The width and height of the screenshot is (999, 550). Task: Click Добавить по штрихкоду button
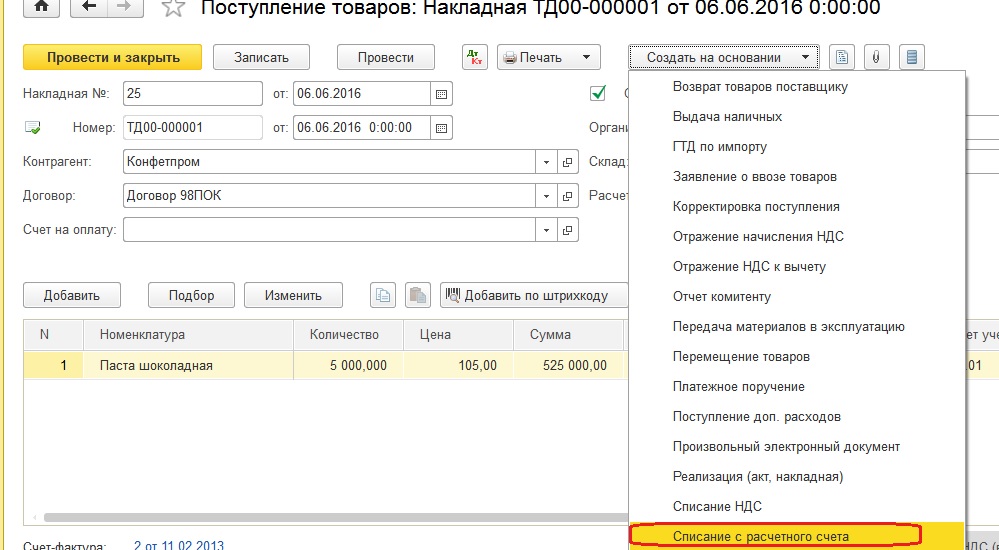click(x=535, y=295)
